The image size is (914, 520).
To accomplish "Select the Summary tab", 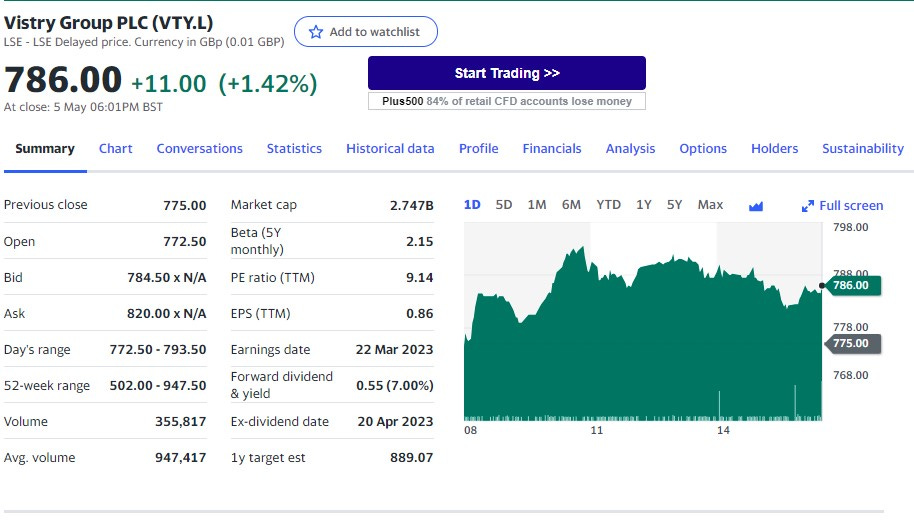I will click(x=45, y=149).
